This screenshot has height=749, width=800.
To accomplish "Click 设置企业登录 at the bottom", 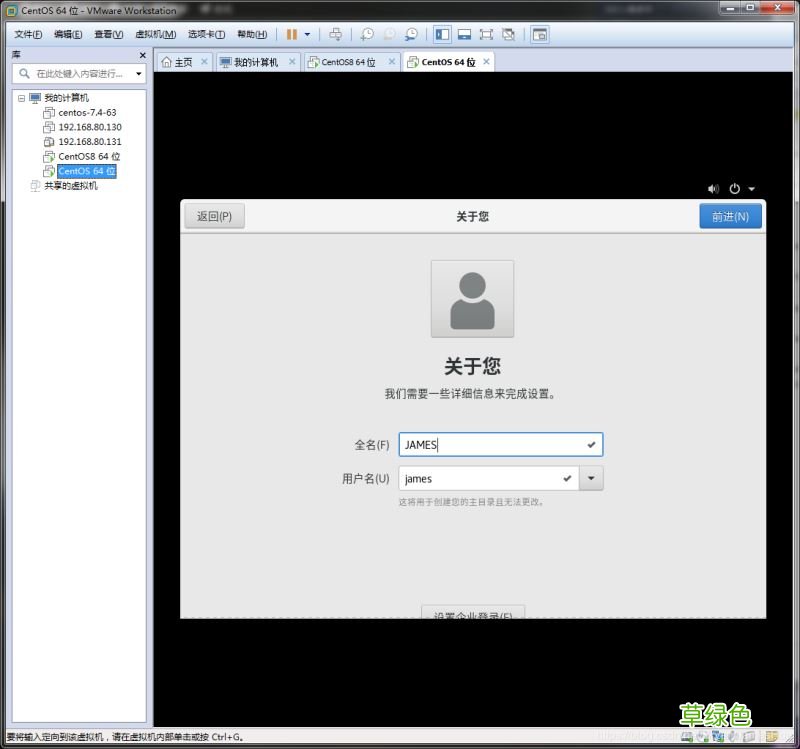I will click(x=472, y=615).
